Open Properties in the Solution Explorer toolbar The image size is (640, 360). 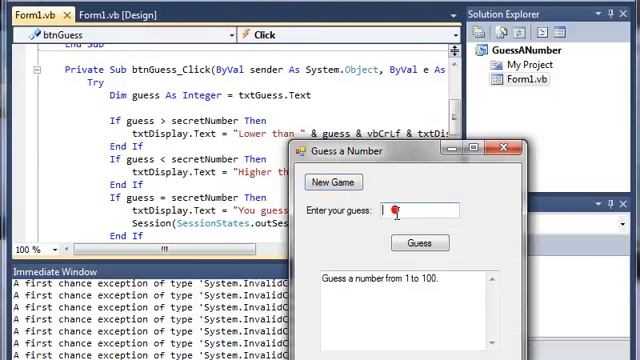click(x=479, y=32)
